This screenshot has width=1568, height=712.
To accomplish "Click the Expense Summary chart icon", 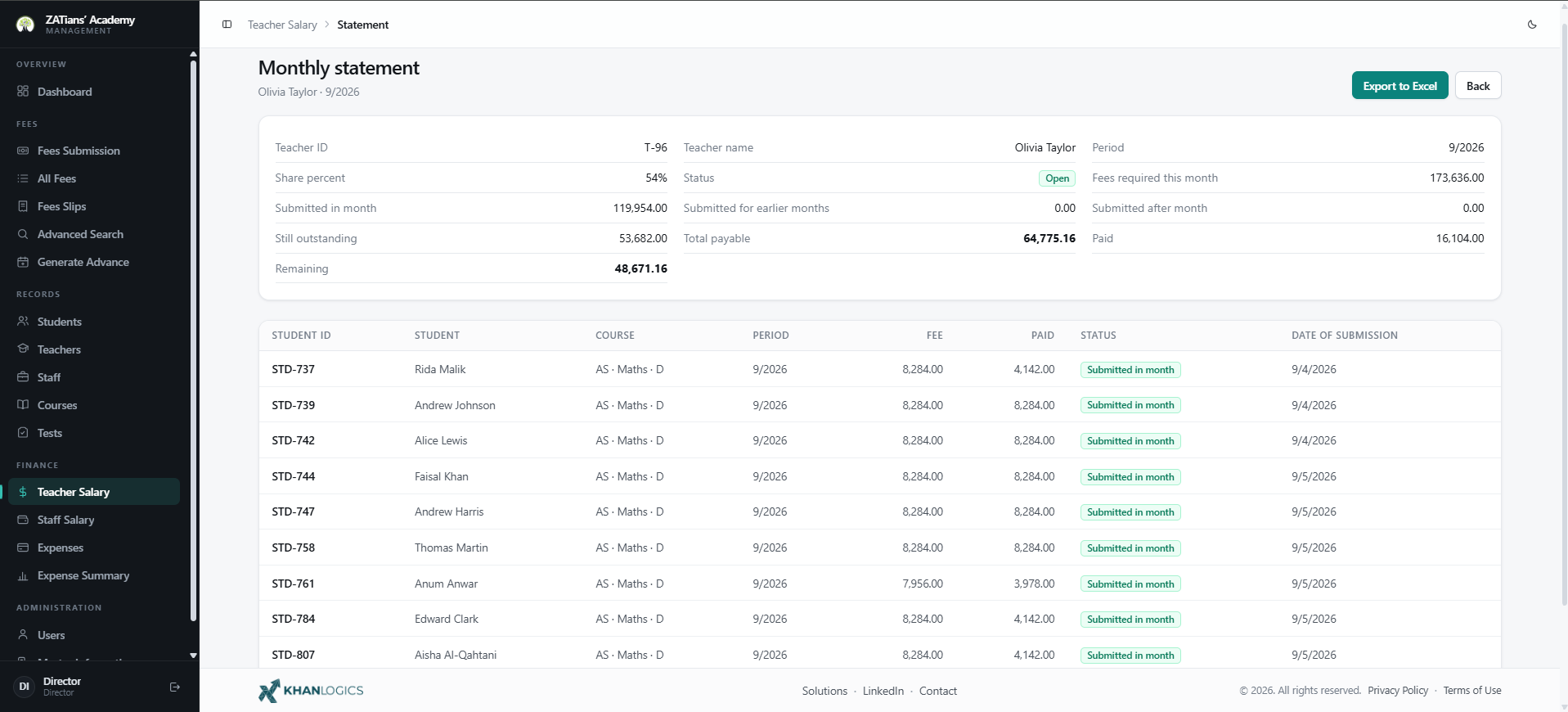I will pyautogui.click(x=23, y=575).
